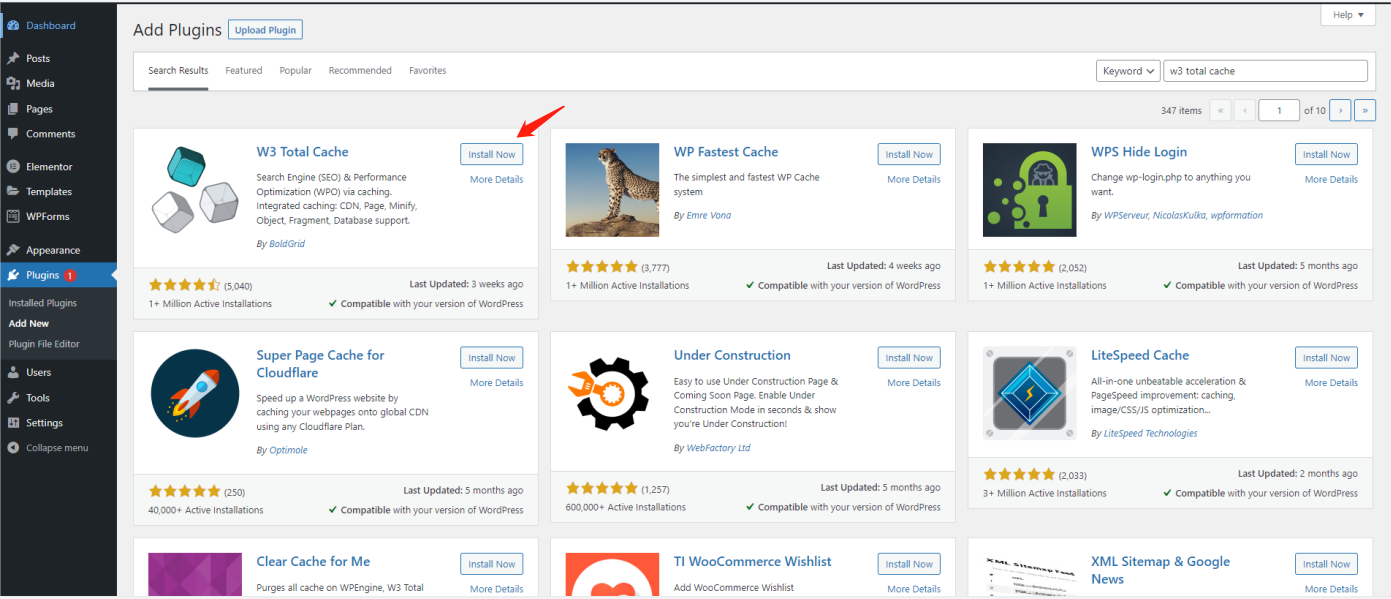The height and width of the screenshot is (599, 1391).
Task: Open More Details for LiteSpeed Cache
Action: pos(1331,383)
